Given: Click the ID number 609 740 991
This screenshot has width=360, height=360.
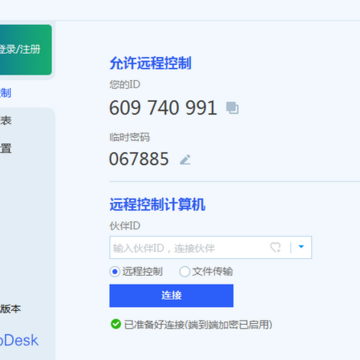Looking at the screenshot, I should (x=163, y=108).
